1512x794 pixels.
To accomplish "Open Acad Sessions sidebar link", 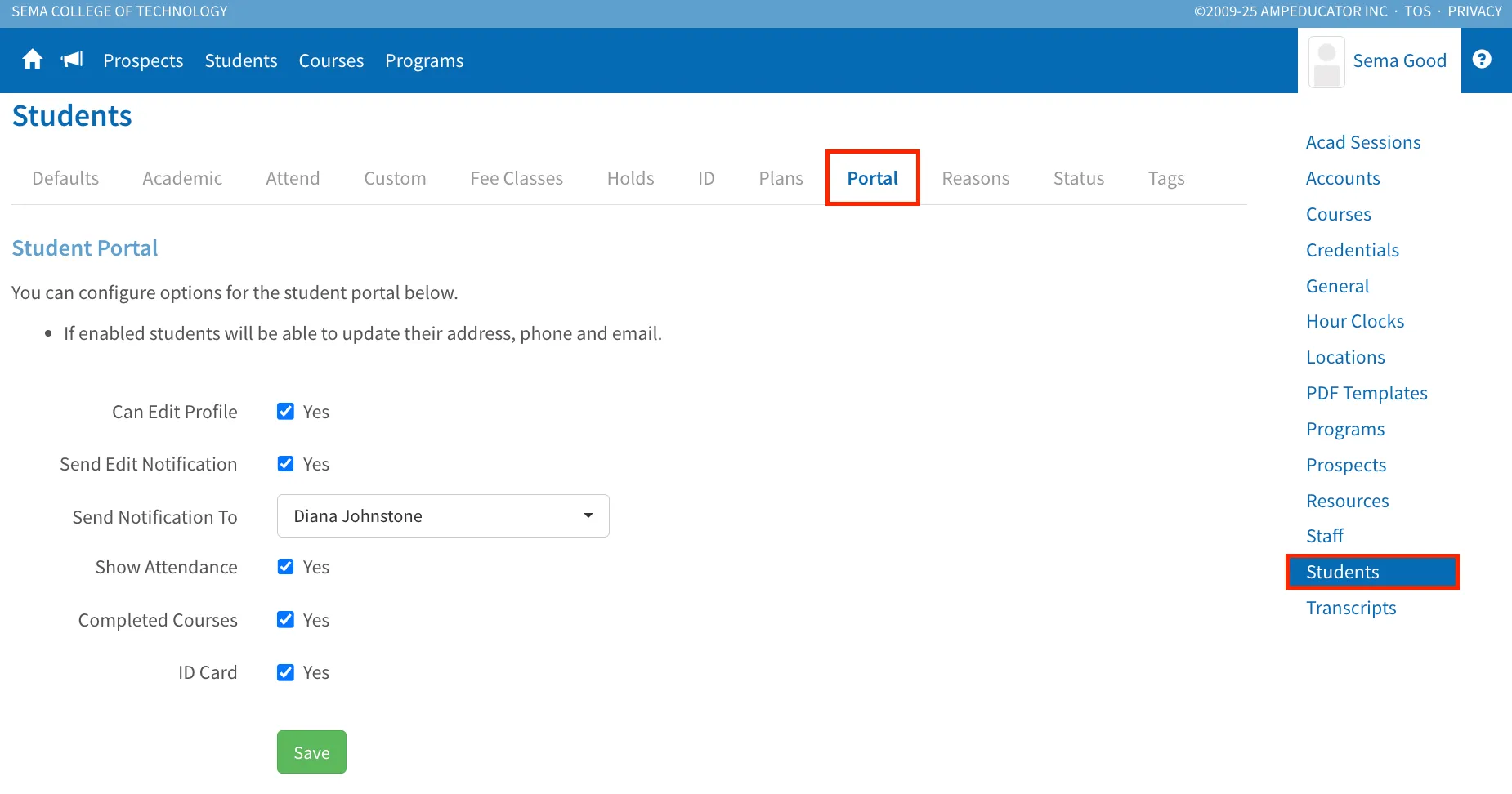I will [1363, 142].
